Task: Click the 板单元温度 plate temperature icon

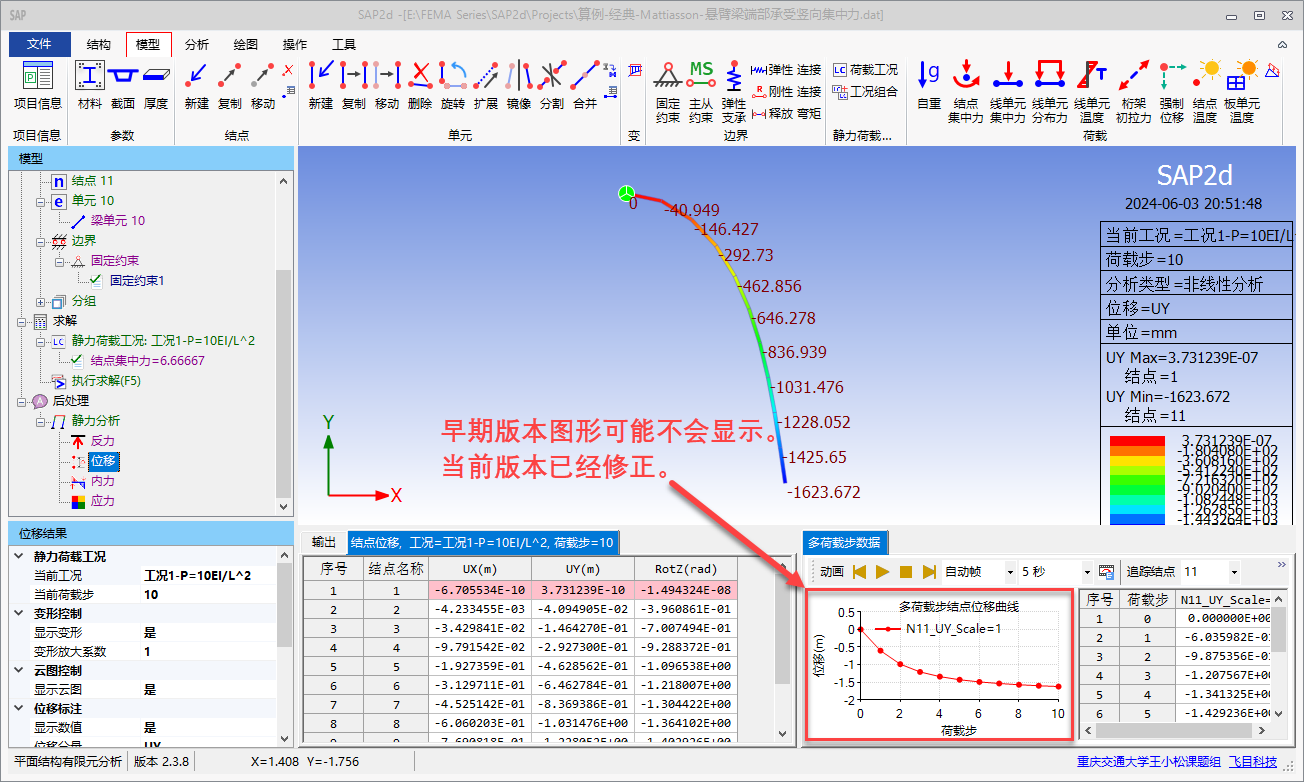Action: coord(1242,90)
